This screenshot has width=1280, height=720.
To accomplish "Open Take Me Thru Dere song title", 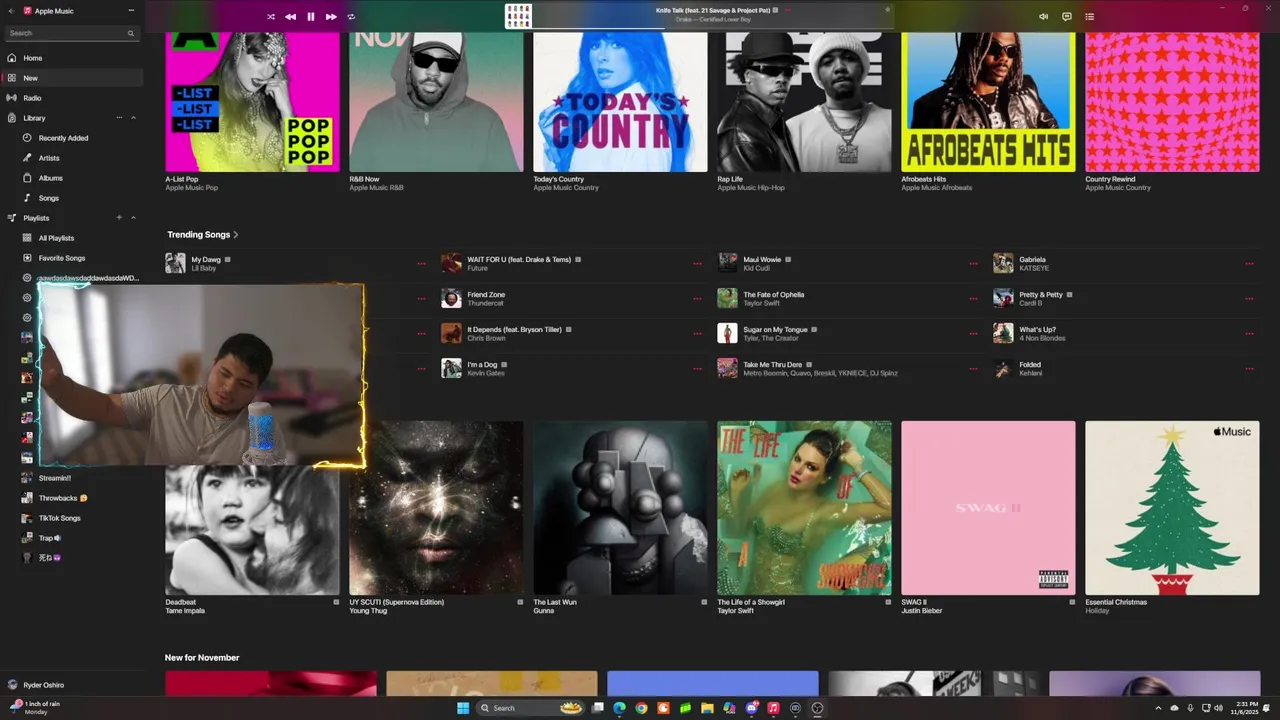I will click(x=773, y=365).
